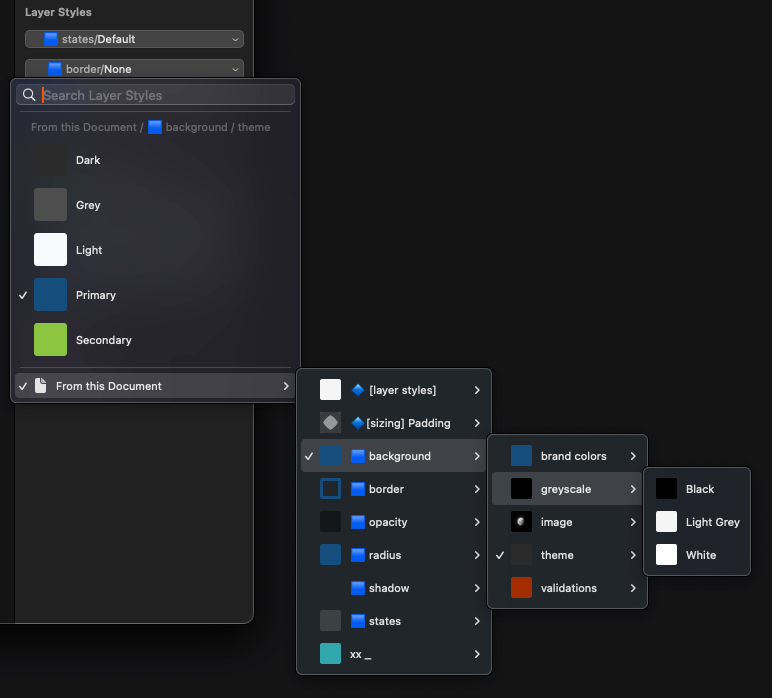The height and width of the screenshot is (698, 772).
Task: Open the border/None layer style dropdown
Action: [x=134, y=69]
